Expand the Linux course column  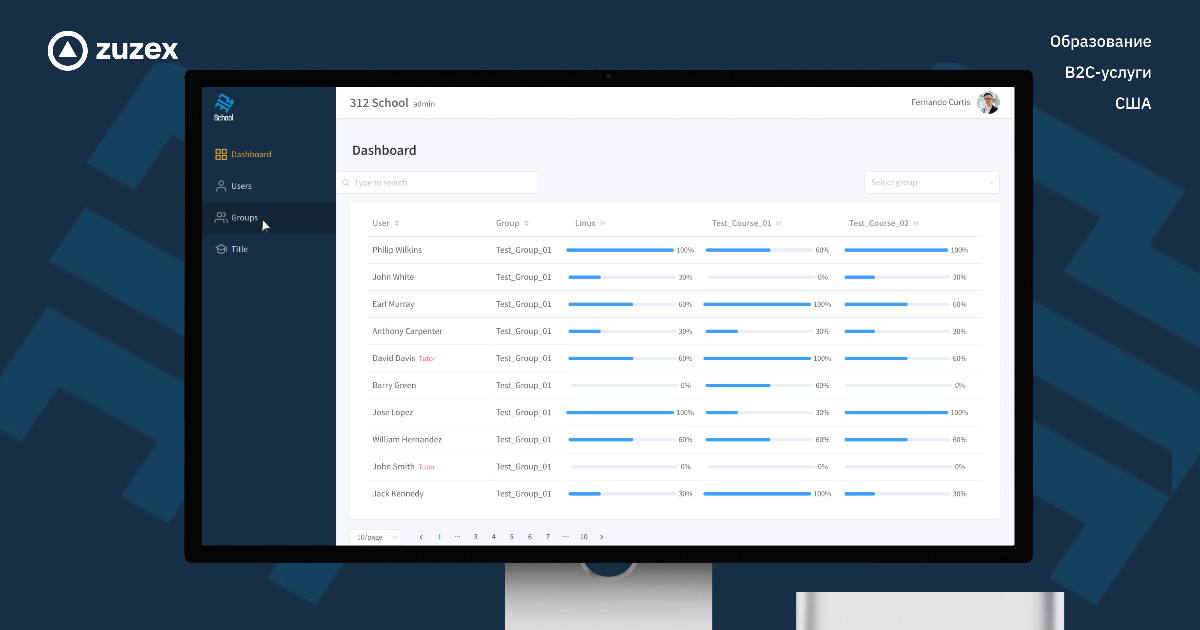603,224
